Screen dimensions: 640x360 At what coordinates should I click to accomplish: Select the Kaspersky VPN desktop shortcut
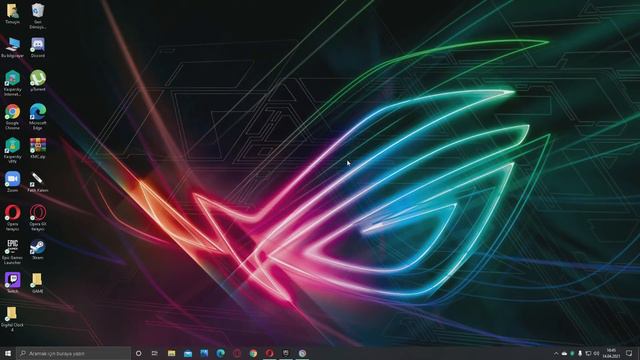(x=12, y=151)
